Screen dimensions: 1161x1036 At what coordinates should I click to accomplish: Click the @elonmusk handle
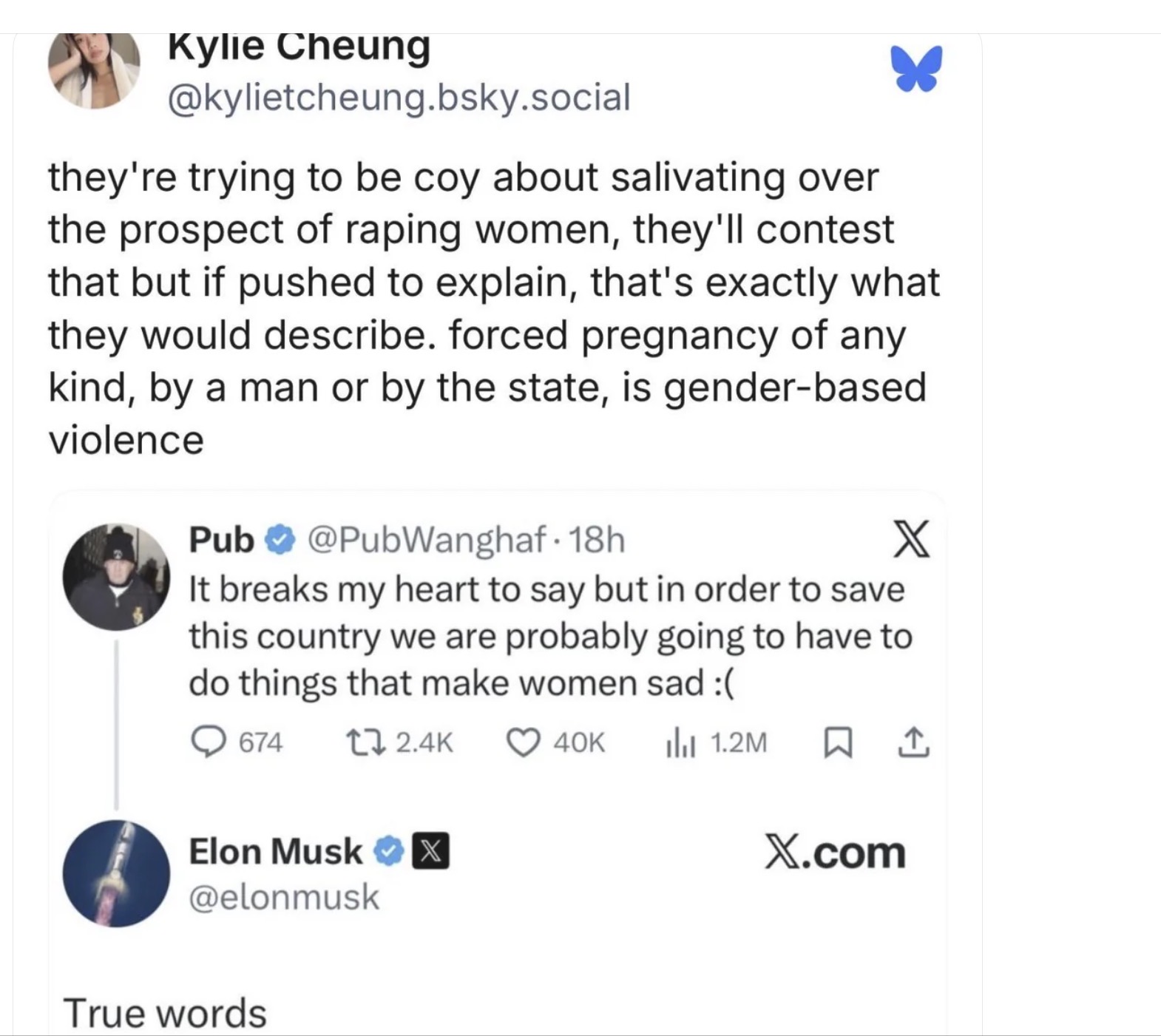point(284,897)
